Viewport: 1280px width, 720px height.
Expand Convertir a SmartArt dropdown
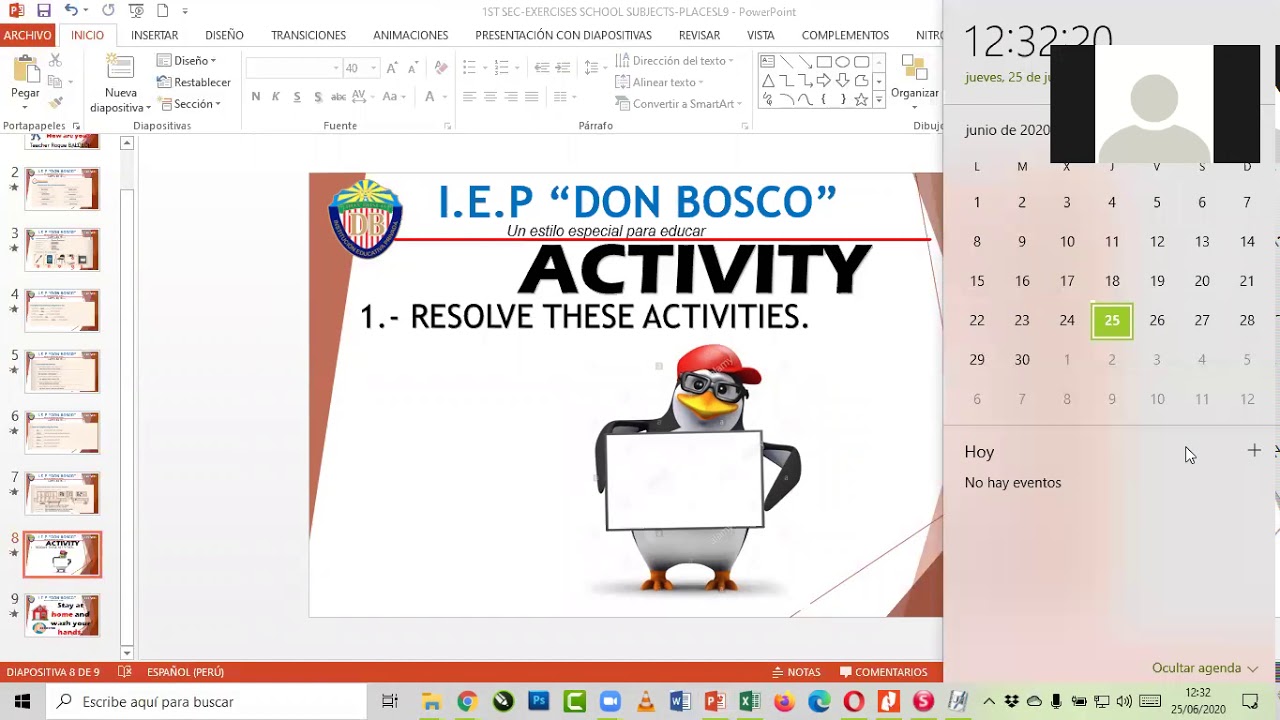click(678, 104)
